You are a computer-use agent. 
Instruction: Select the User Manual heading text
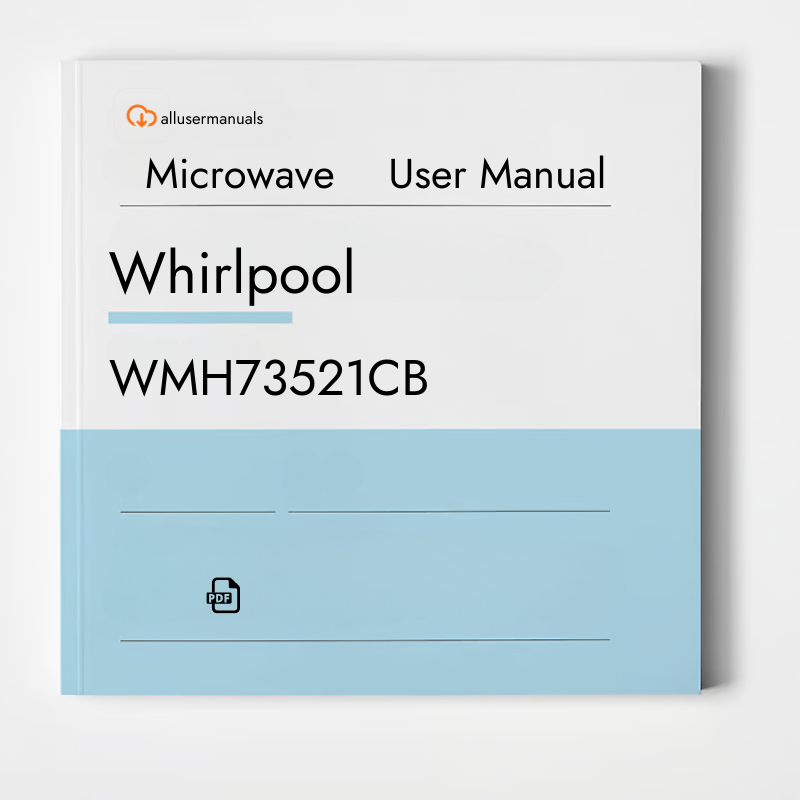click(x=497, y=174)
